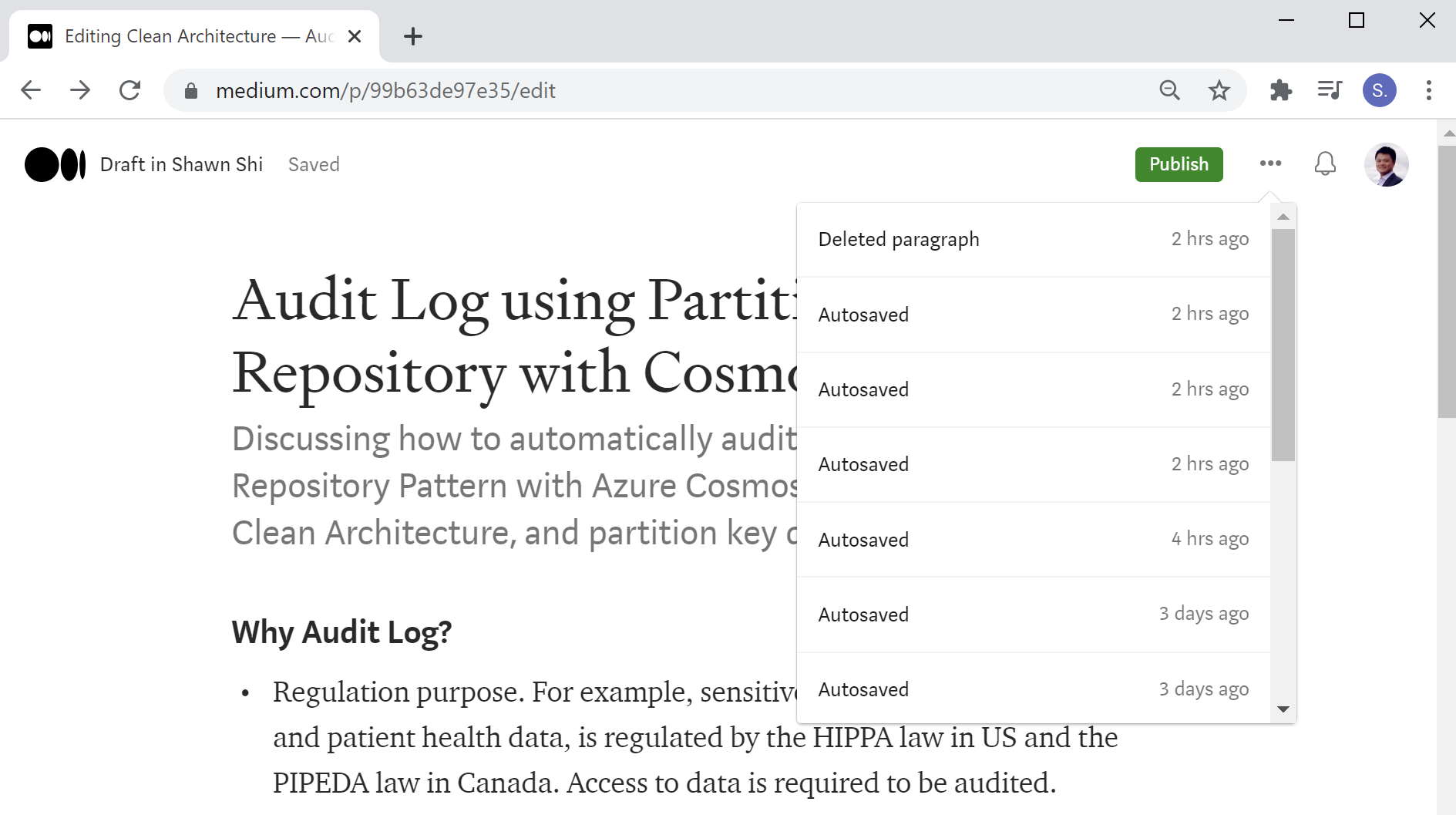Open the Medium post options ellipsis menu

[1270, 164]
